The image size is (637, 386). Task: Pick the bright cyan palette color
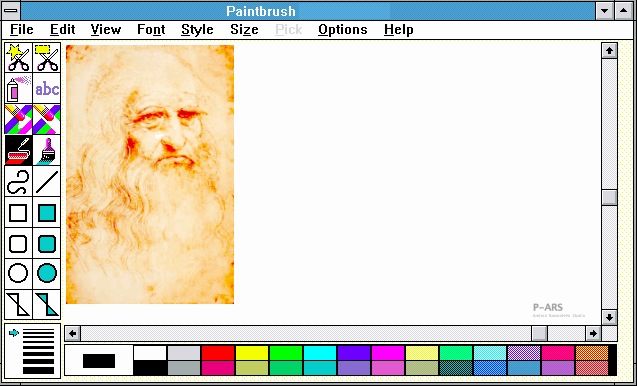(x=320, y=353)
